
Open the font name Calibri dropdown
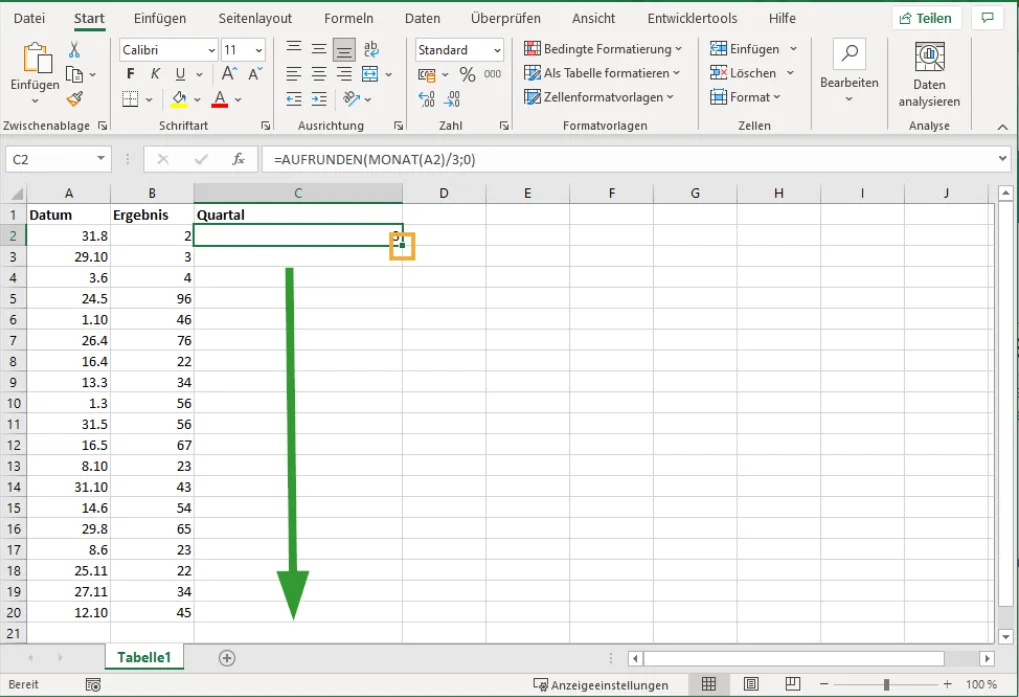pyautogui.click(x=211, y=50)
